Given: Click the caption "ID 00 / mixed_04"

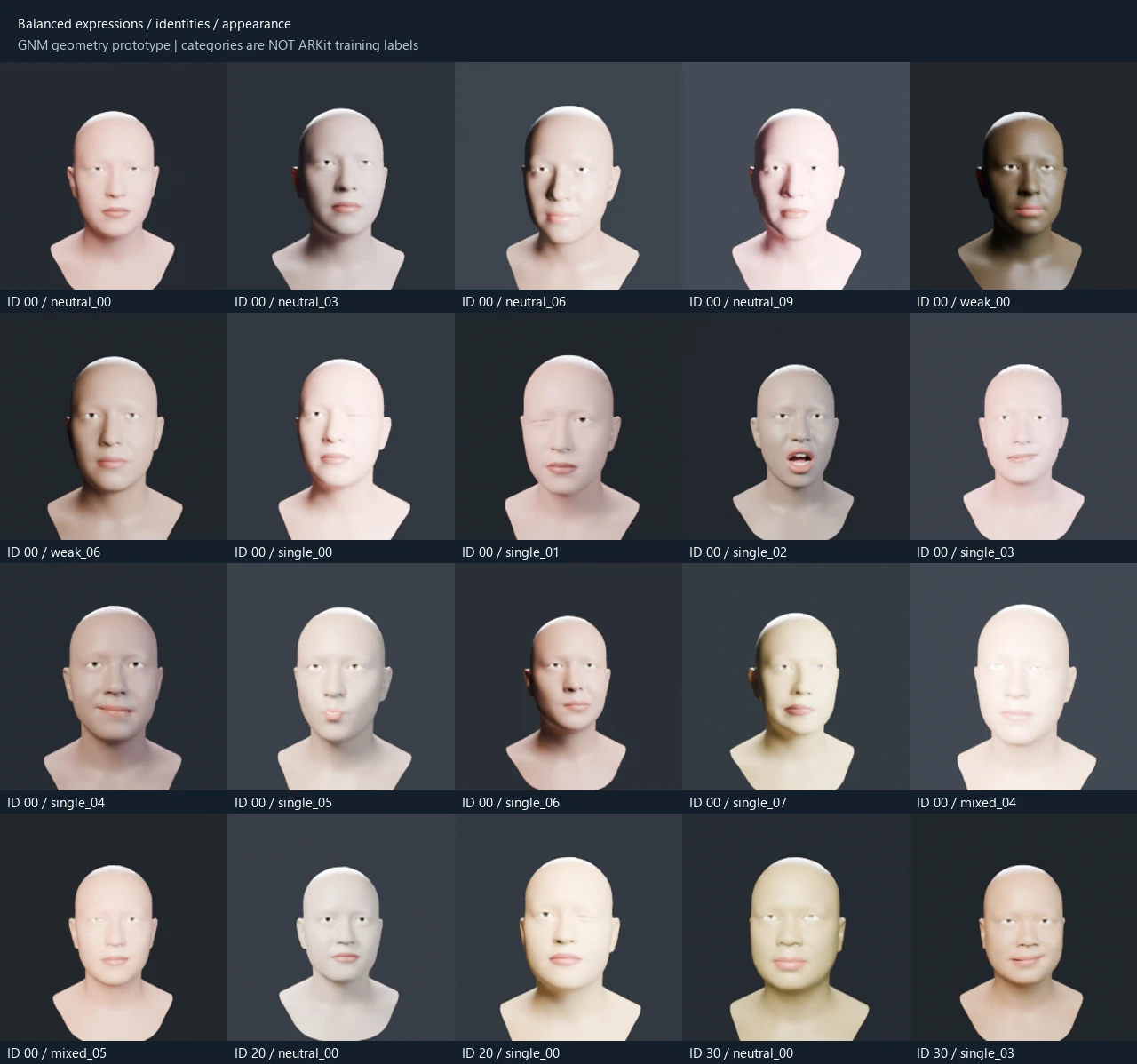Looking at the screenshot, I should (x=966, y=803).
